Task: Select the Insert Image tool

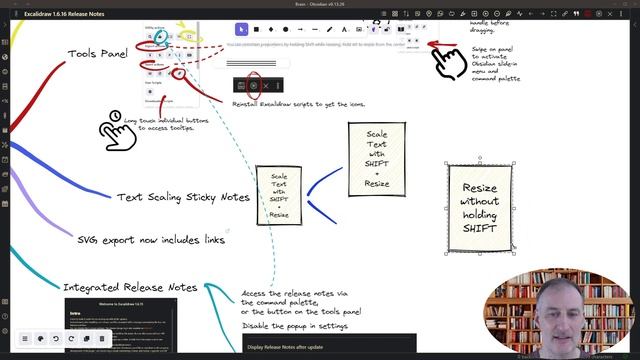Action: (359, 29)
